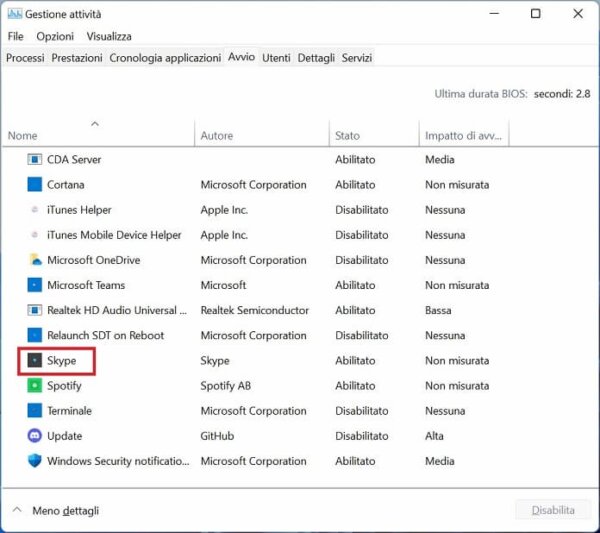The image size is (600, 533).
Task: Switch to the Prestazioni tab
Action: pos(77,58)
